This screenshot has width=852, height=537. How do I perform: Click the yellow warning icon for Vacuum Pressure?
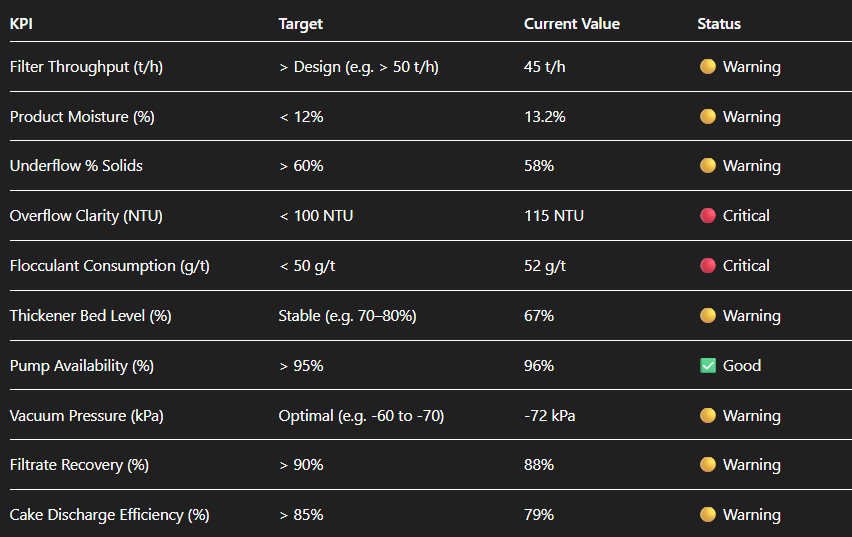click(707, 416)
